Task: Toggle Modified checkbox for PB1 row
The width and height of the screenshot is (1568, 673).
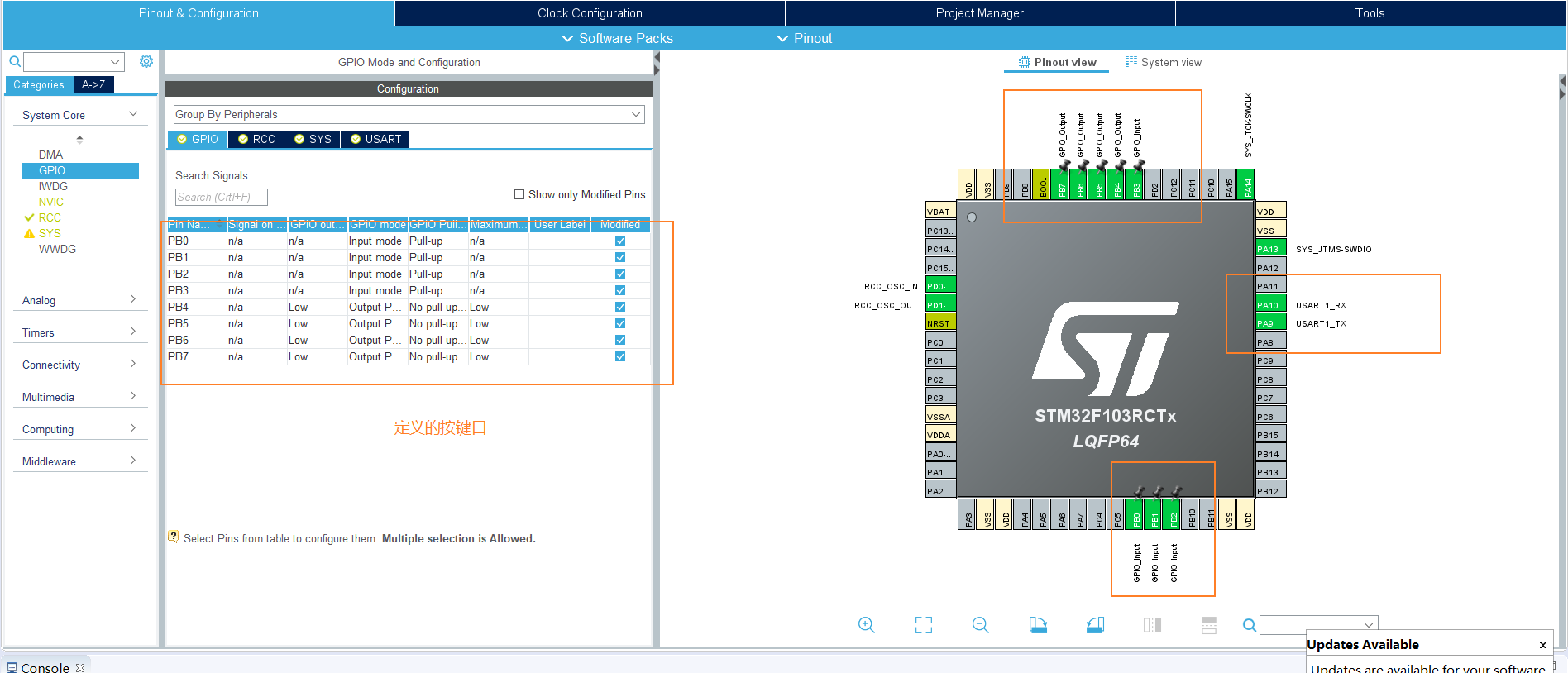Action: [620, 257]
